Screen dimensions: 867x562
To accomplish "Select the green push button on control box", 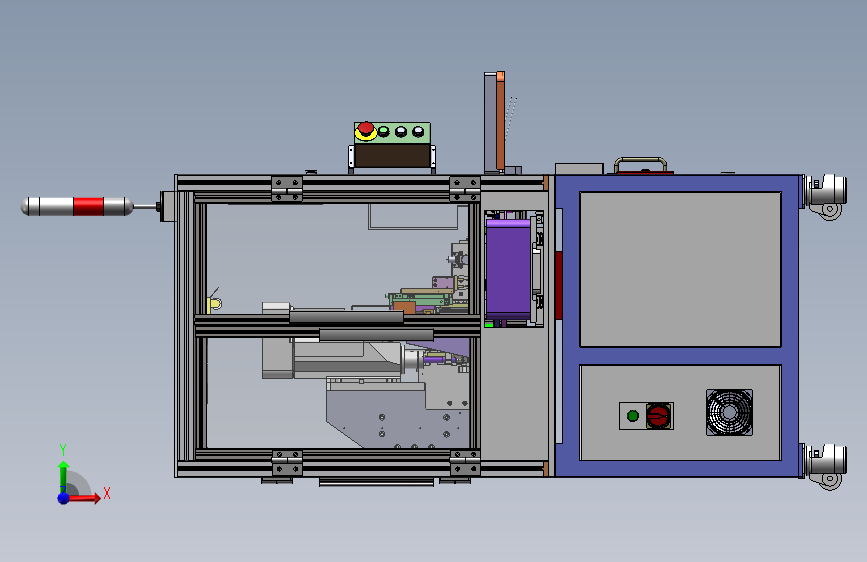I will pos(384,132).
